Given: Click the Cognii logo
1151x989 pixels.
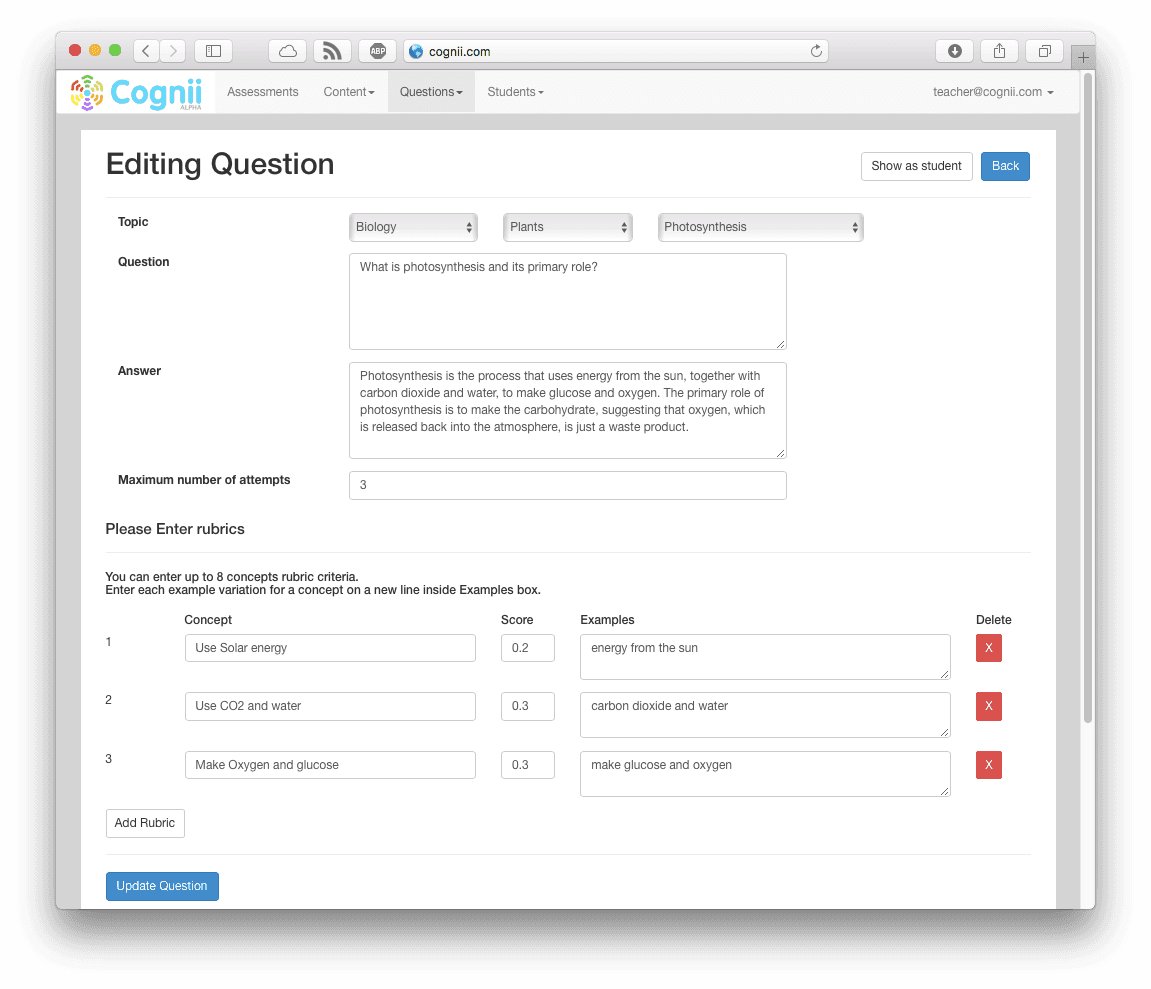Looking at the screenshot, I should pos(136,93).
